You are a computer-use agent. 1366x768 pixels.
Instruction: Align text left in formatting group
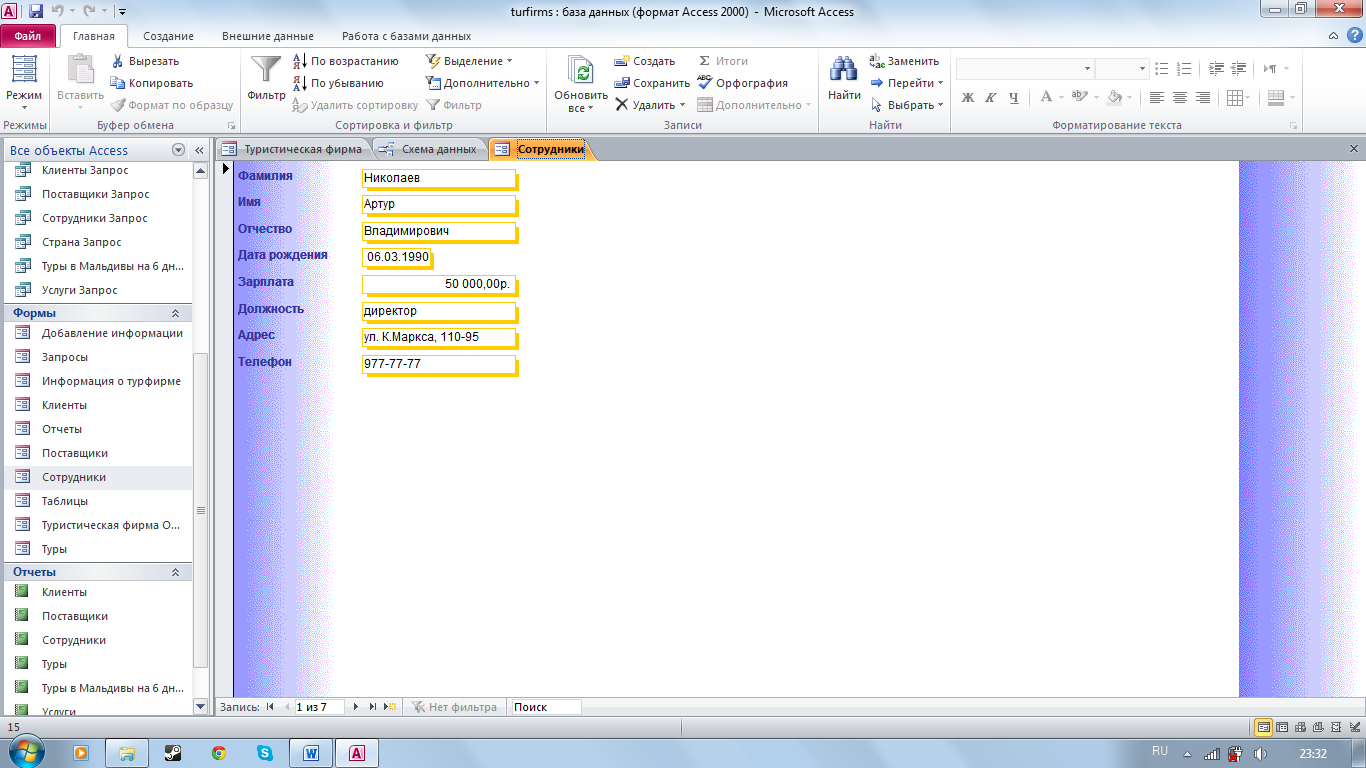1157,97
